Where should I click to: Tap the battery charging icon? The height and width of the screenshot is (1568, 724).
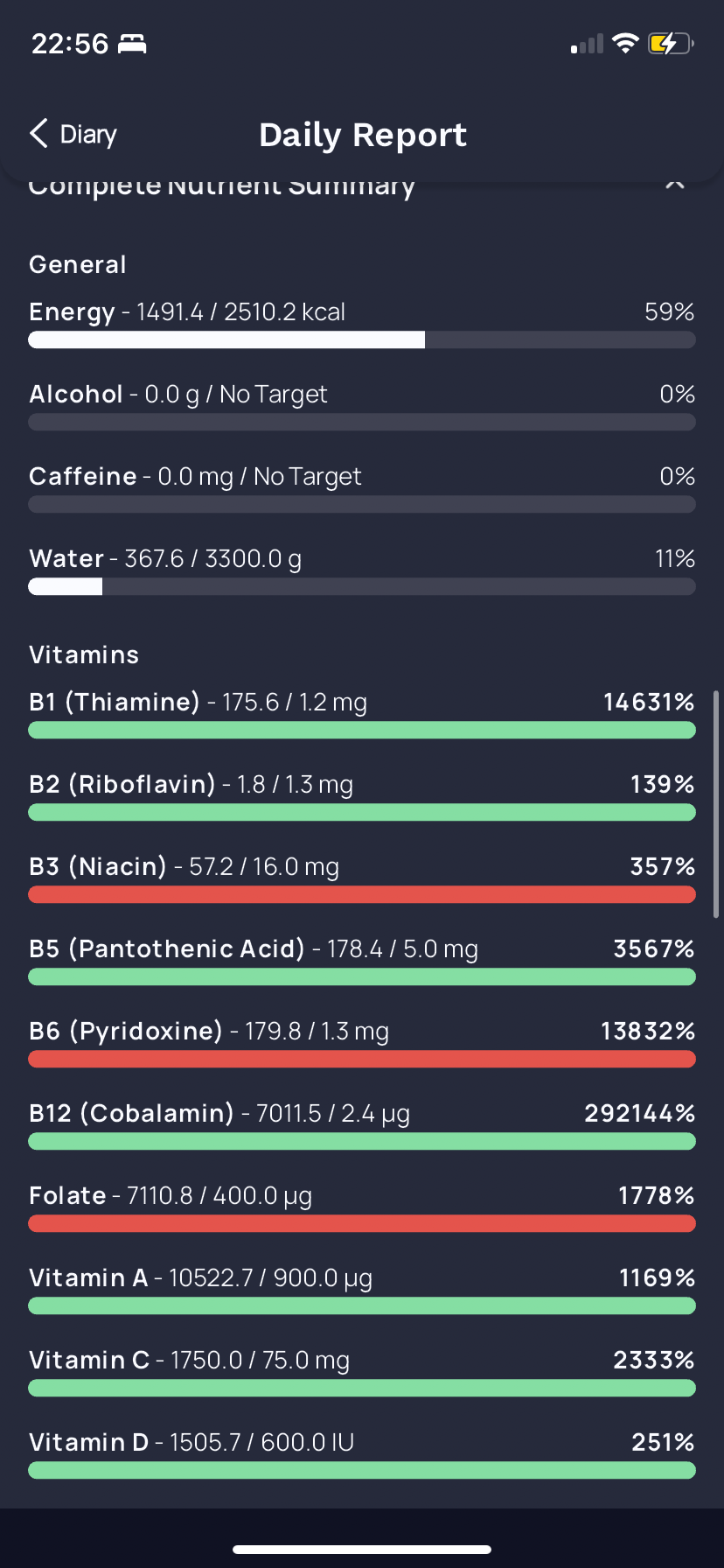pyautogui.click(x=671, y=44)
